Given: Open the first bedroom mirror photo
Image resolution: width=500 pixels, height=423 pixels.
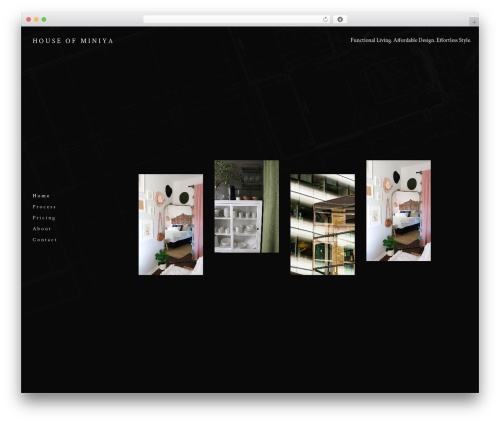Looking at the screenshot, I should [x=171, y=224].
